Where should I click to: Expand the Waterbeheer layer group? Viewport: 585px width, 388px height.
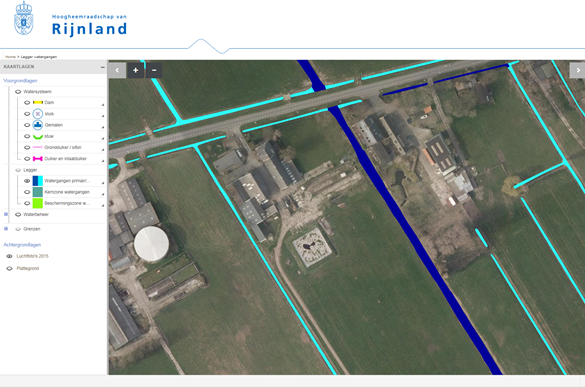click(x=6, y=214)
